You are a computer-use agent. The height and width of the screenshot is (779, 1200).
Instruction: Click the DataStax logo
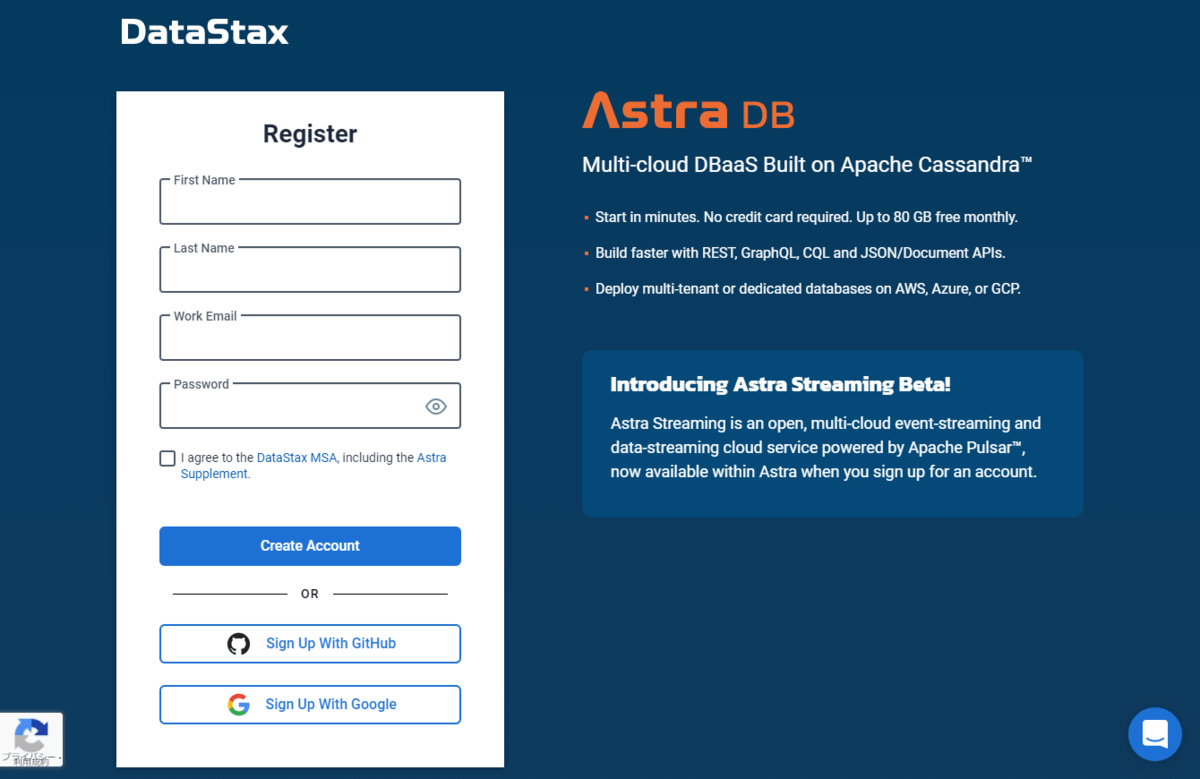(x=204, y=32)
